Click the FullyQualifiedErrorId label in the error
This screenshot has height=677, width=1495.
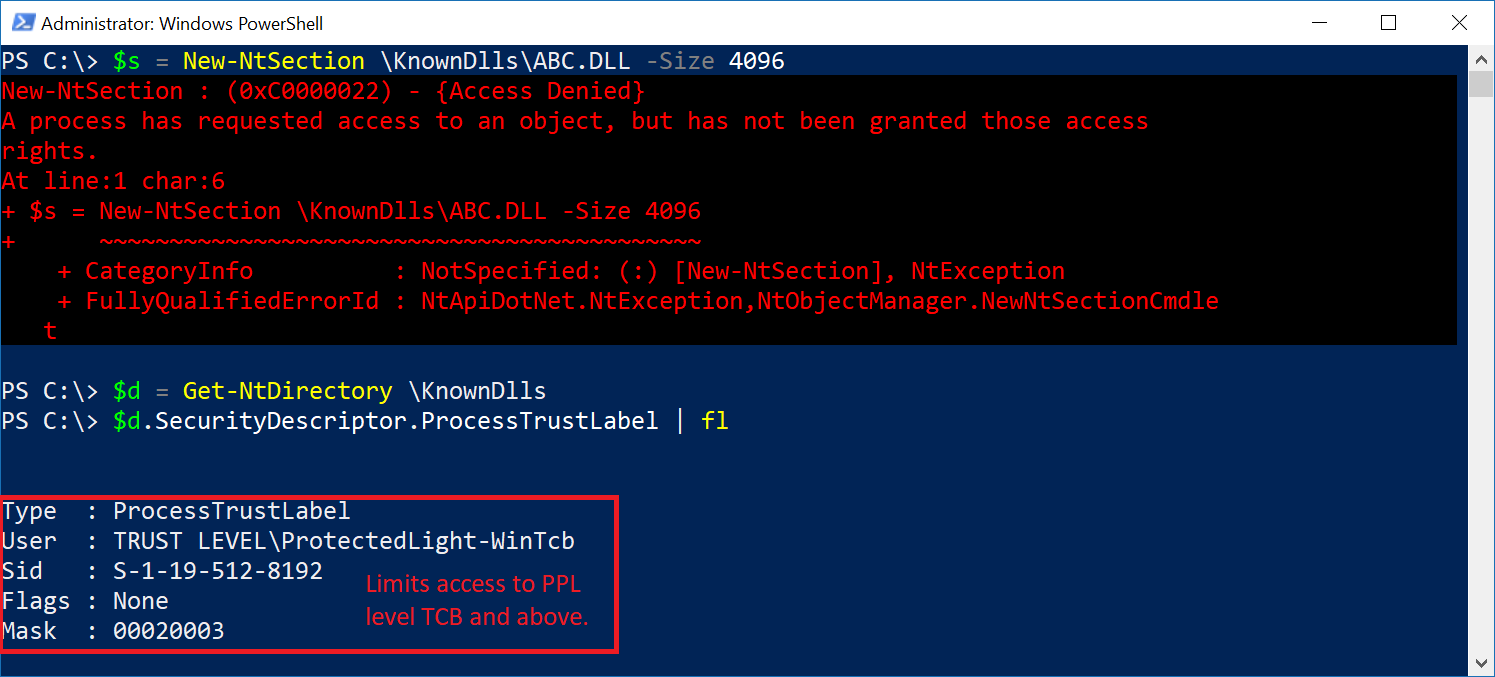click(232, 301)
